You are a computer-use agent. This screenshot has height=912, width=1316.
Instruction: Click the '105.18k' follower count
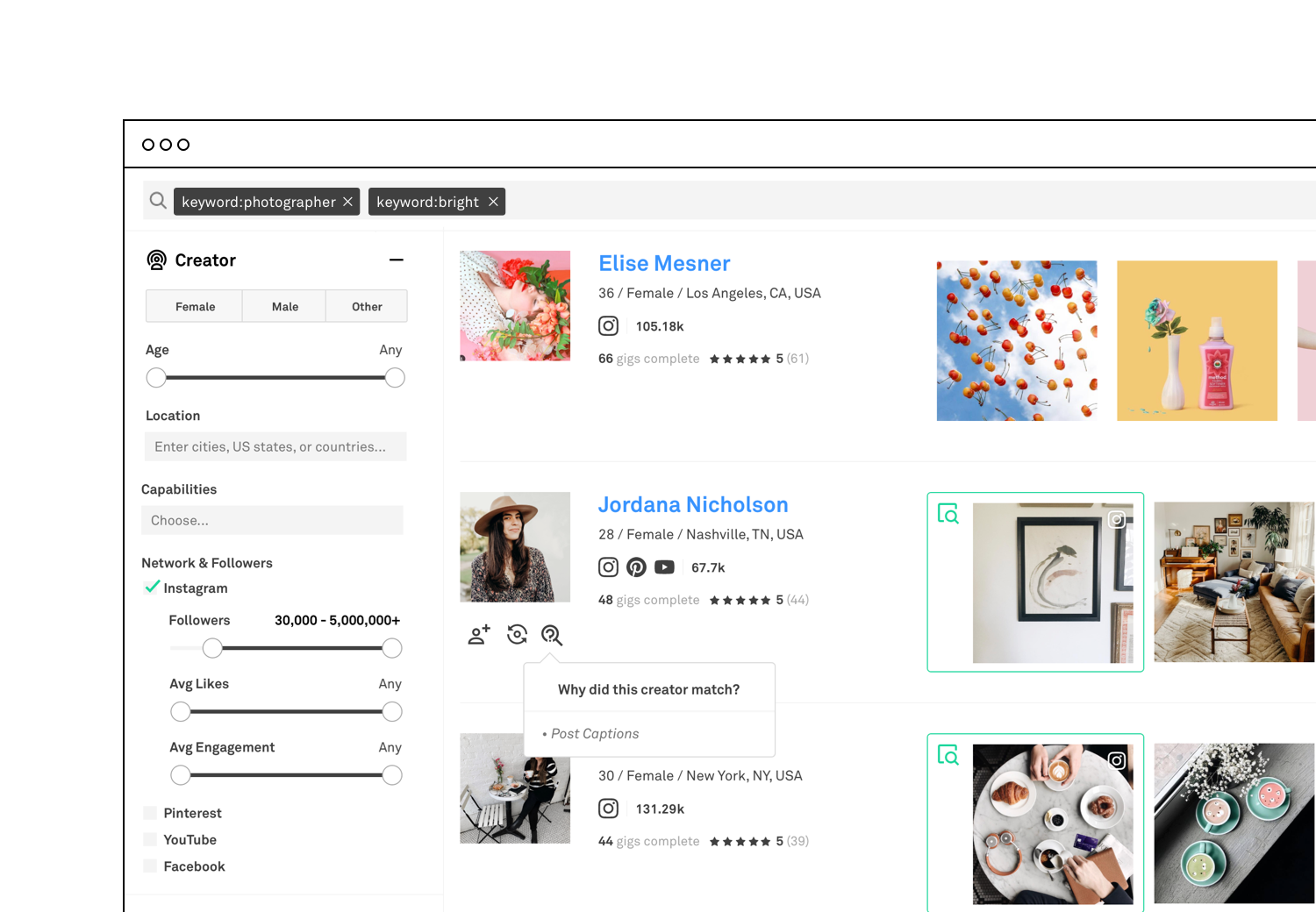click(660, 326)
